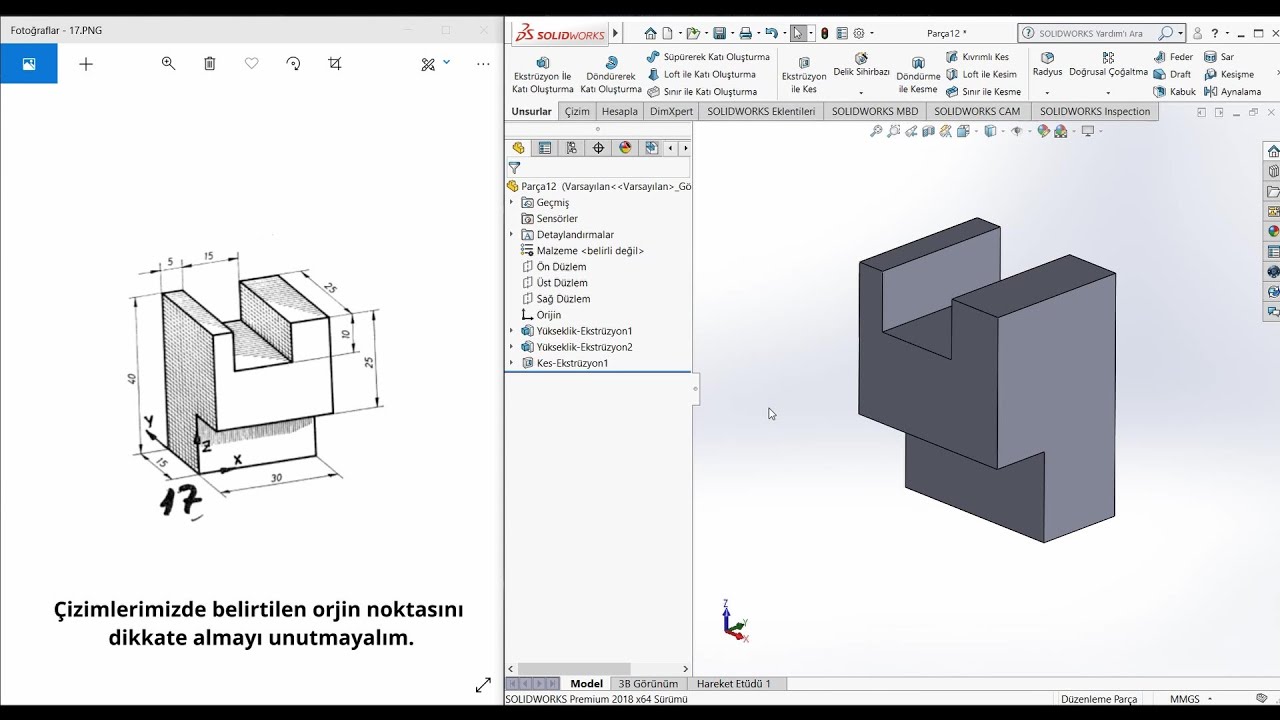Image resolution: width=1280 pixels, height=720 pixels.
Task: Select Ön Düzlem in the feature tree
Action: (x=554, y=267)
